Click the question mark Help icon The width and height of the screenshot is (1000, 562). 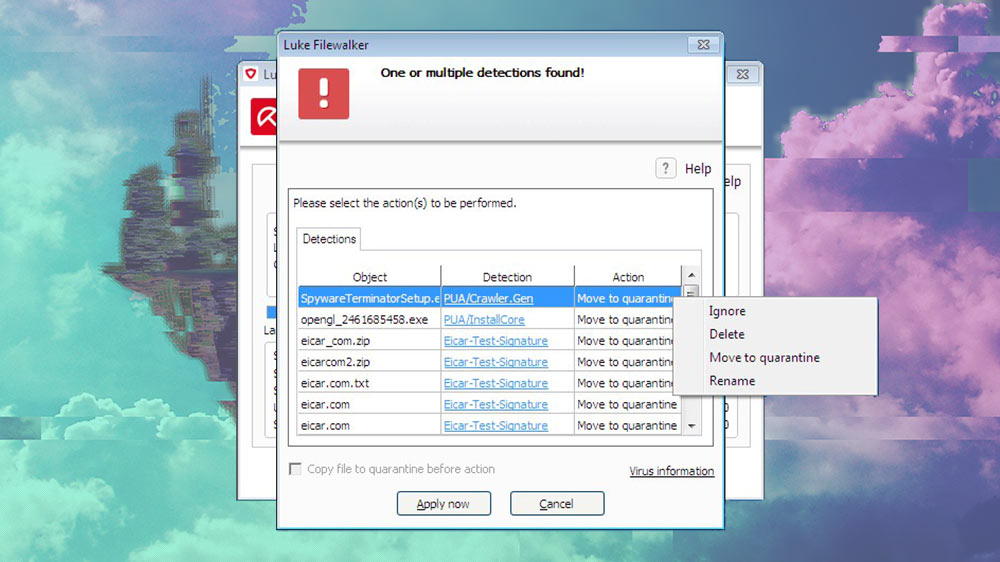[x=665, y=168]
